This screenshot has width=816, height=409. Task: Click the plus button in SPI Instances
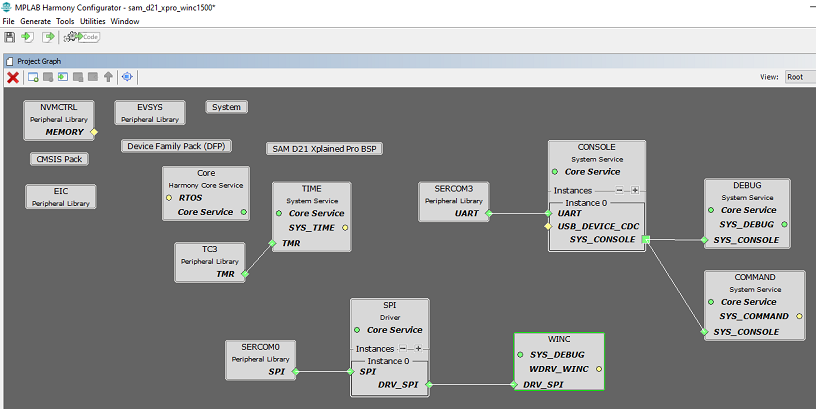pyautogui.click(x=419, y=348)
